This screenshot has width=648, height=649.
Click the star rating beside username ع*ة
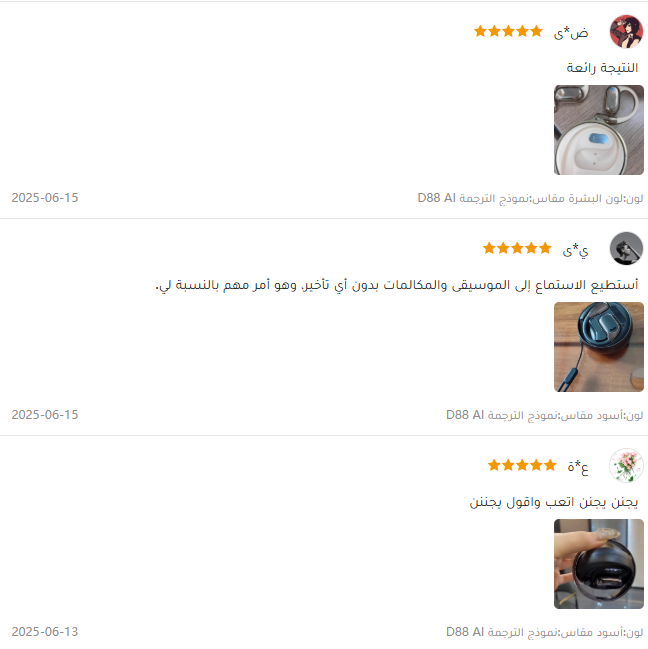coord(522,465)
